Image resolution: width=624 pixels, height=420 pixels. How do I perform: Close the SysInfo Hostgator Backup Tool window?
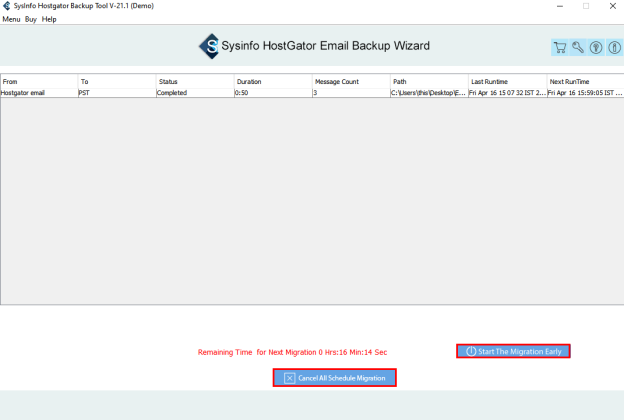pyautogui.click(x=613, y=6)
